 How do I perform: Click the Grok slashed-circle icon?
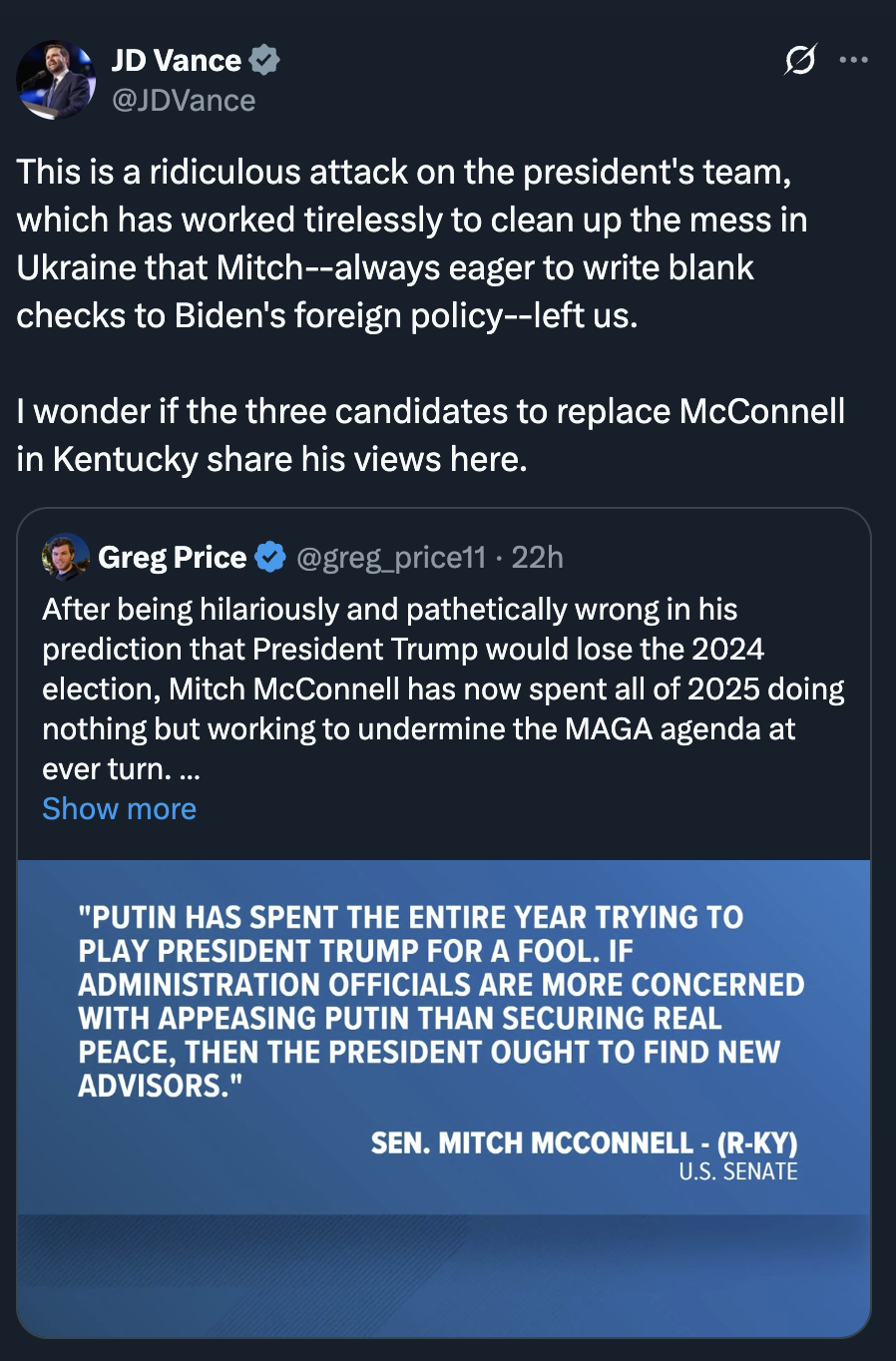(x=799, y=61)
